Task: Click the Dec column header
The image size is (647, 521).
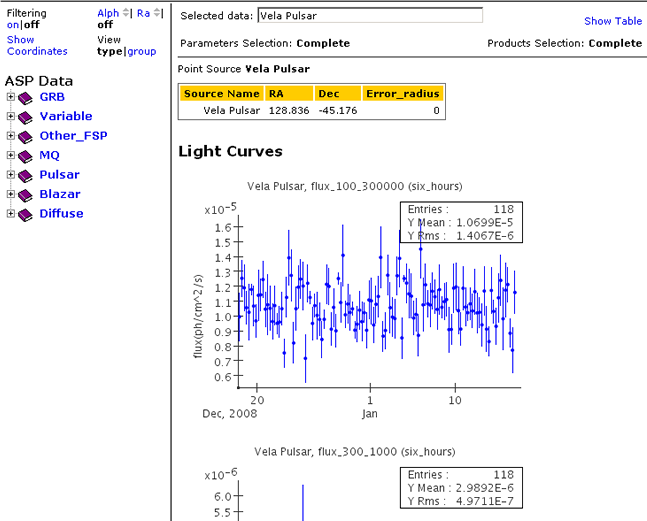Action: point(338,94)
